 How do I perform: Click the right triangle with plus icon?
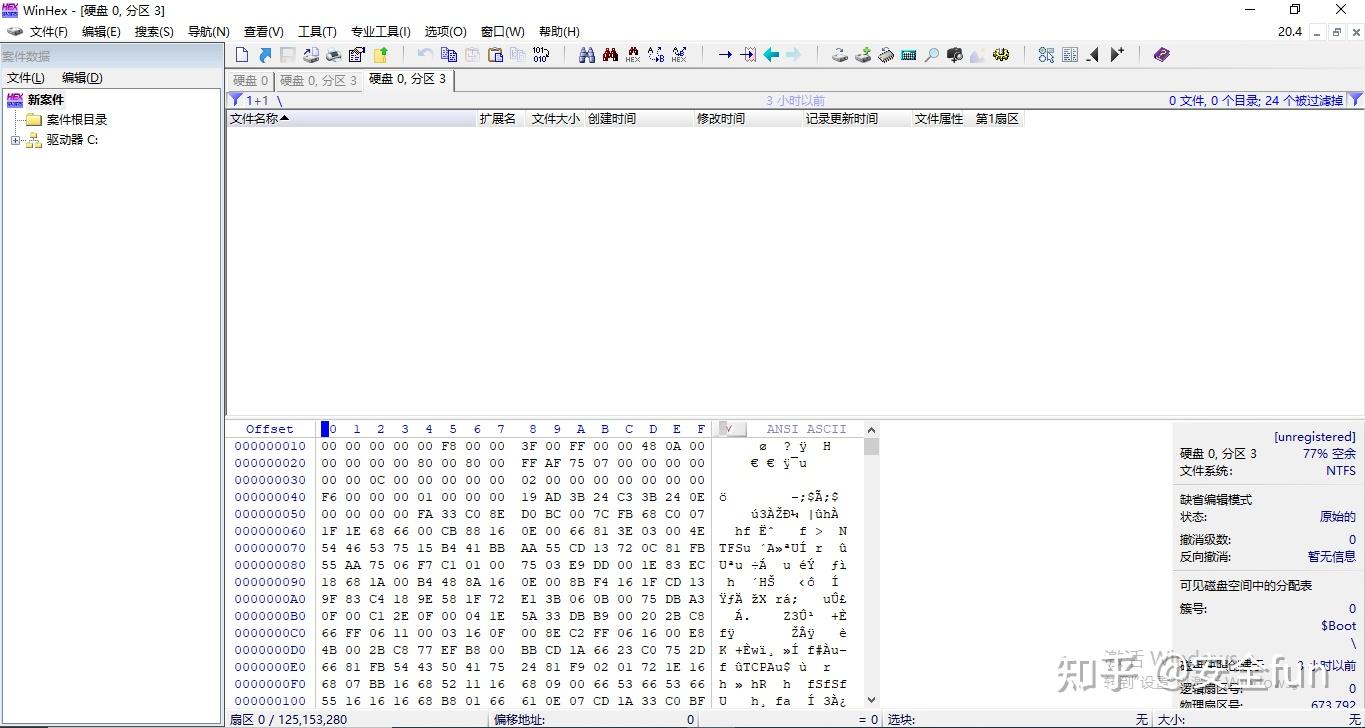(x=1117, y=55)
